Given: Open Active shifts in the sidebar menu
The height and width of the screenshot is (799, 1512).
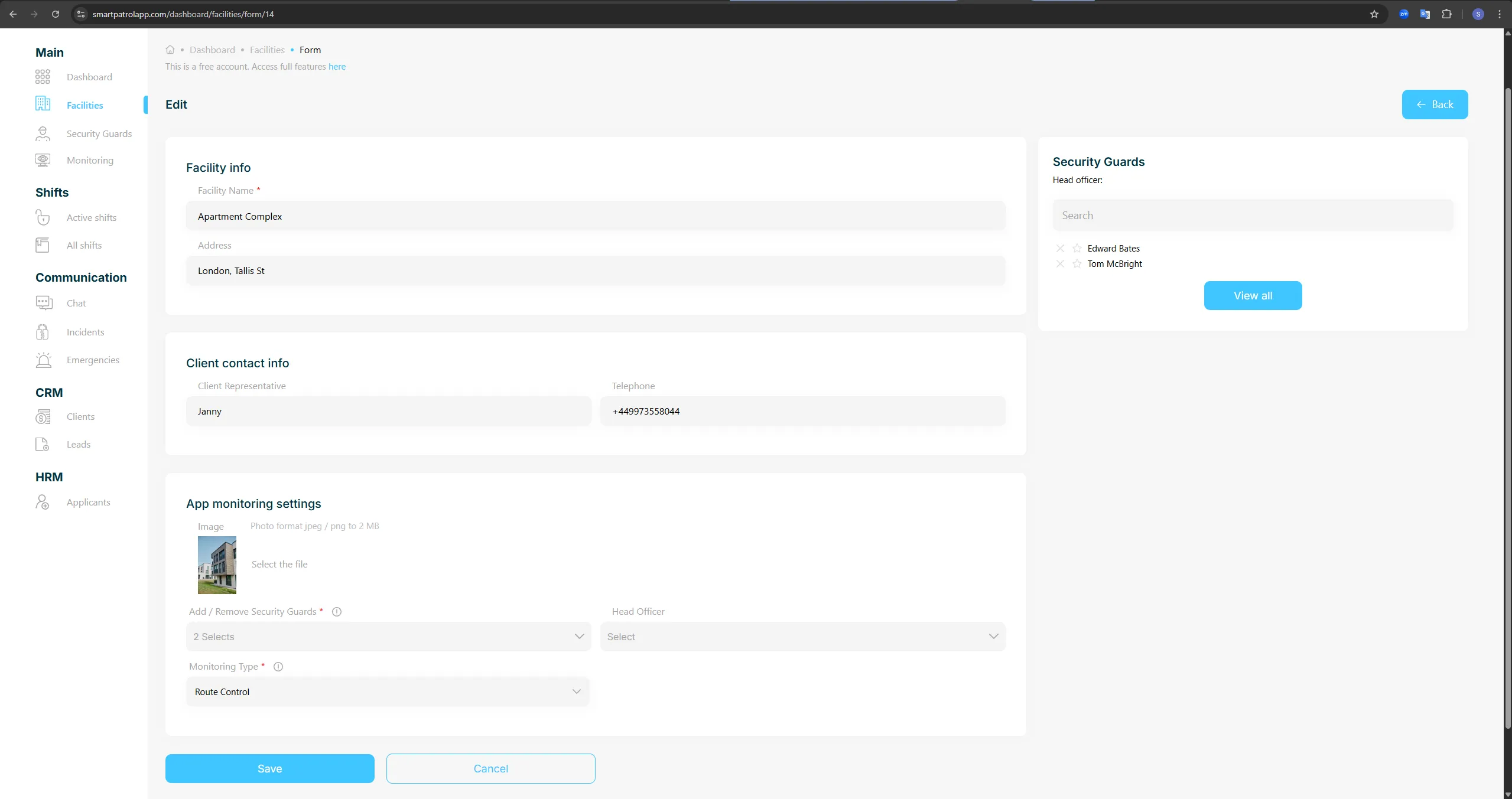Looking at the screenshot, I should click(x=92, y=217).
